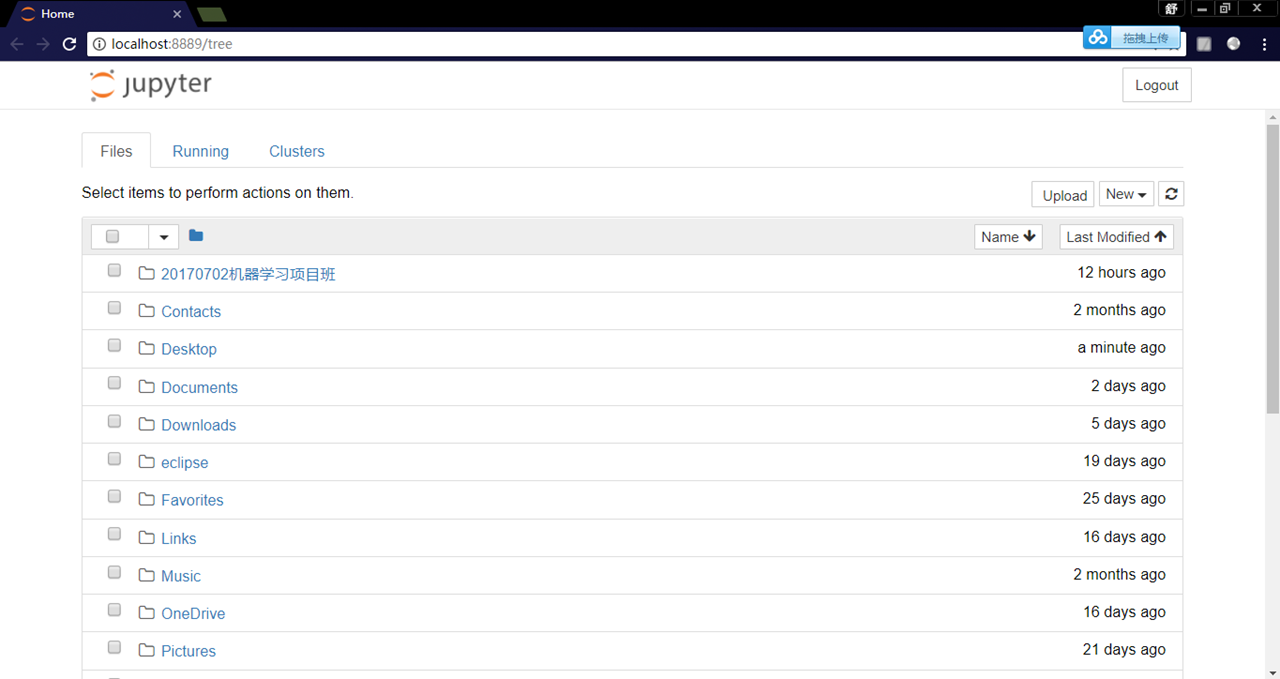Click folder icon beside OneDrive

(x=147, y=613)
